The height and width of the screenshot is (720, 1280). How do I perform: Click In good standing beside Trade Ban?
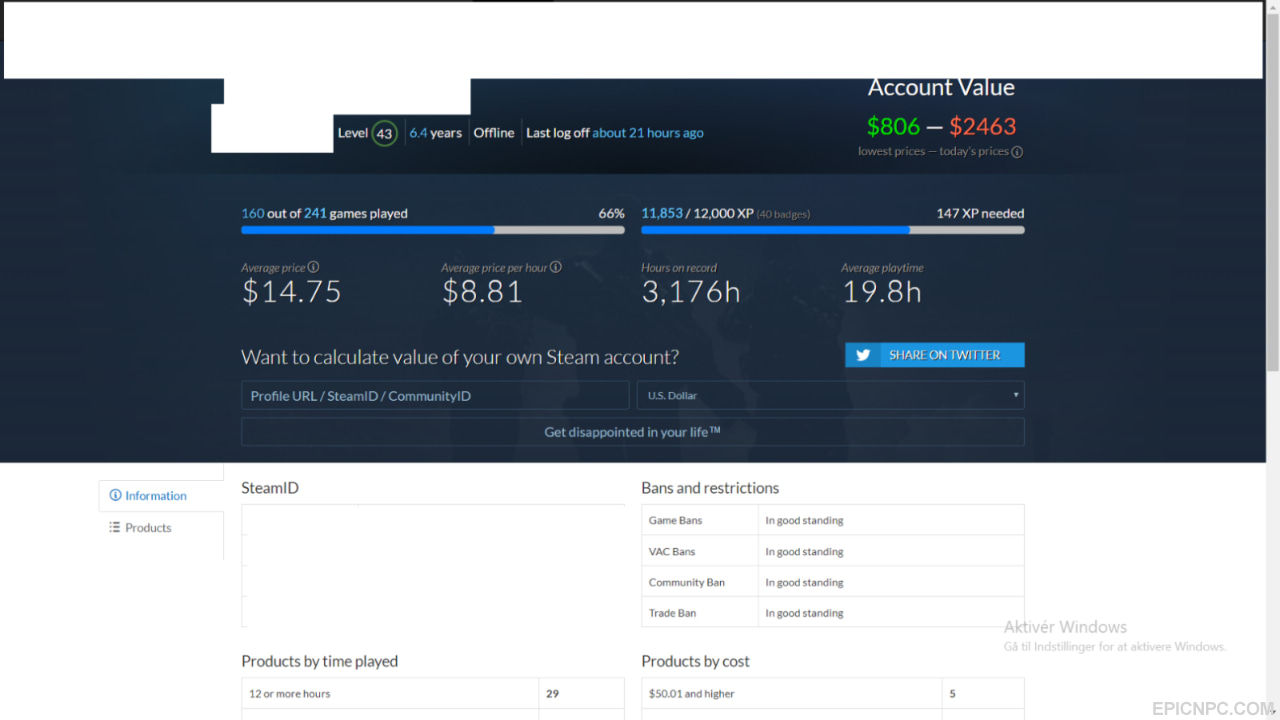pyautogui.click(x=804, y=614)
